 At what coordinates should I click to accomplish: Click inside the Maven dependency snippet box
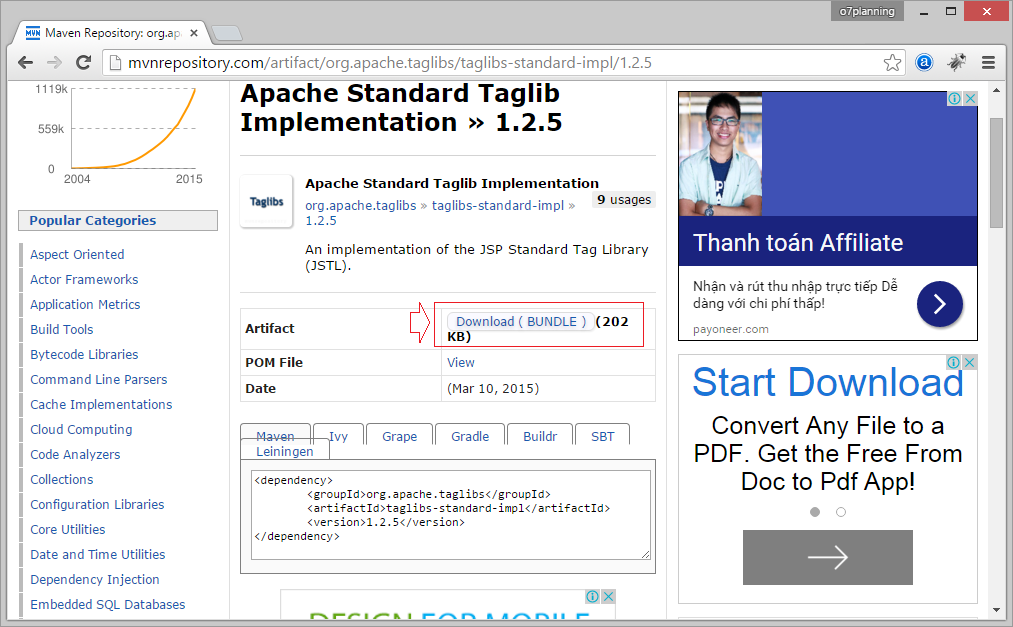click(451, 515)
